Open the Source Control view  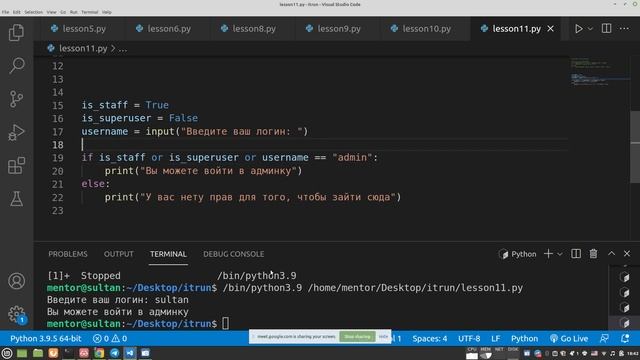tap(16, 99)
